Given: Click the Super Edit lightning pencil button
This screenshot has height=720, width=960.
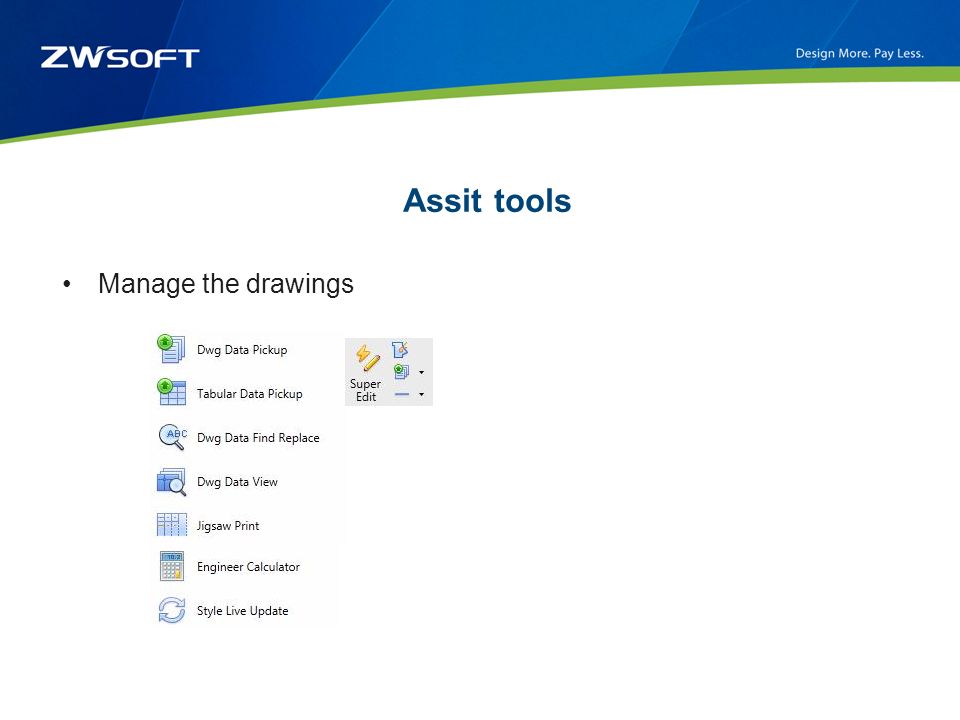Looking at the screenshot, I should [366, 372].
